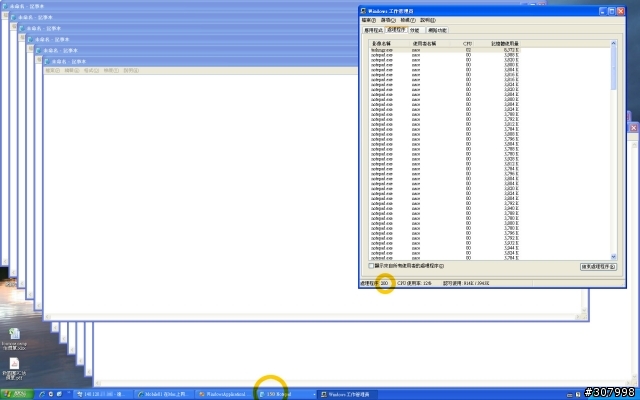The width and height of the screenshot is (640, 400).
Task: Sort processes by CPU column header
Action: pos(462,43)
